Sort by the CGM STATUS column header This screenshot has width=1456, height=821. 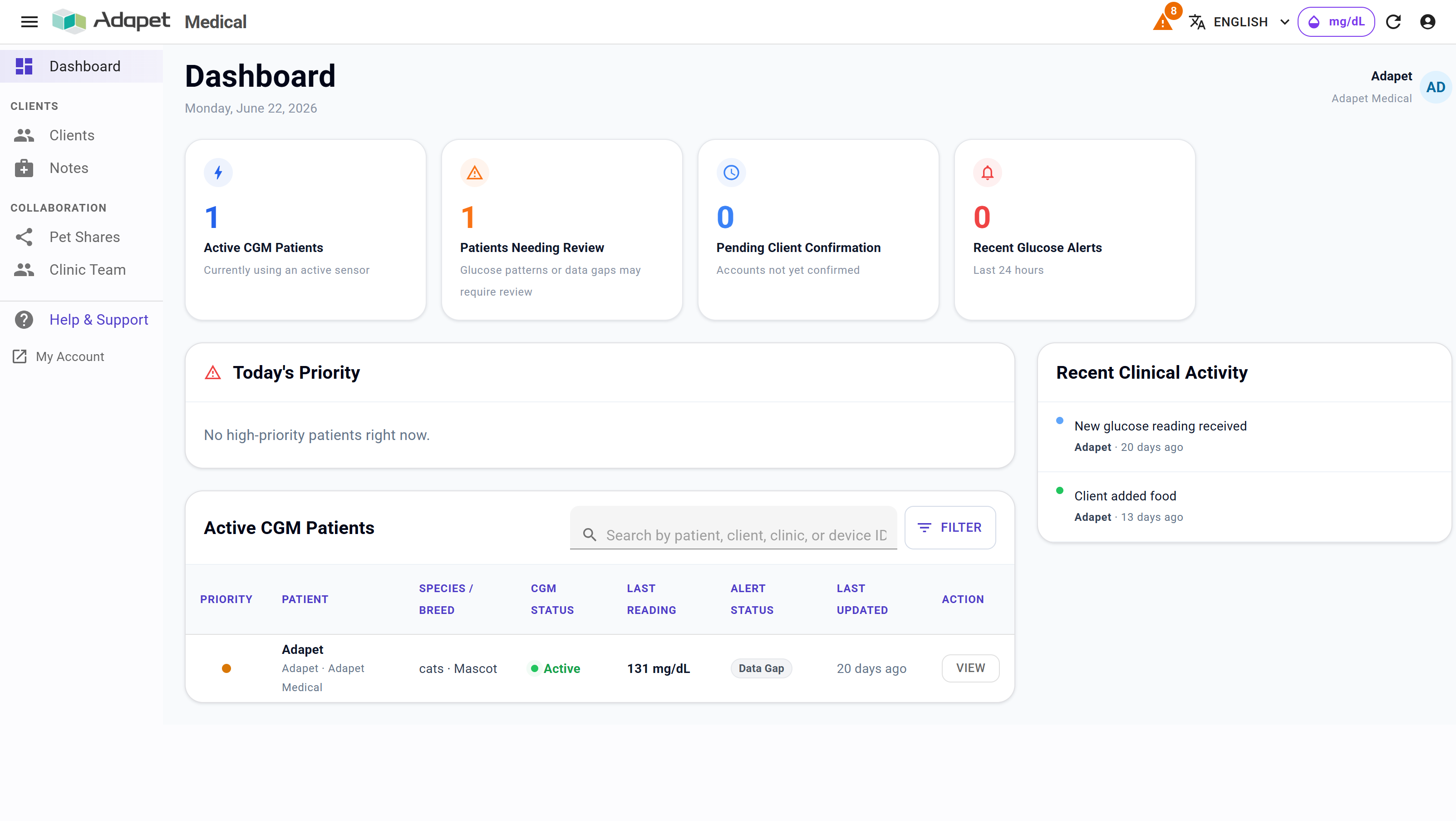(x=552, y=599)
